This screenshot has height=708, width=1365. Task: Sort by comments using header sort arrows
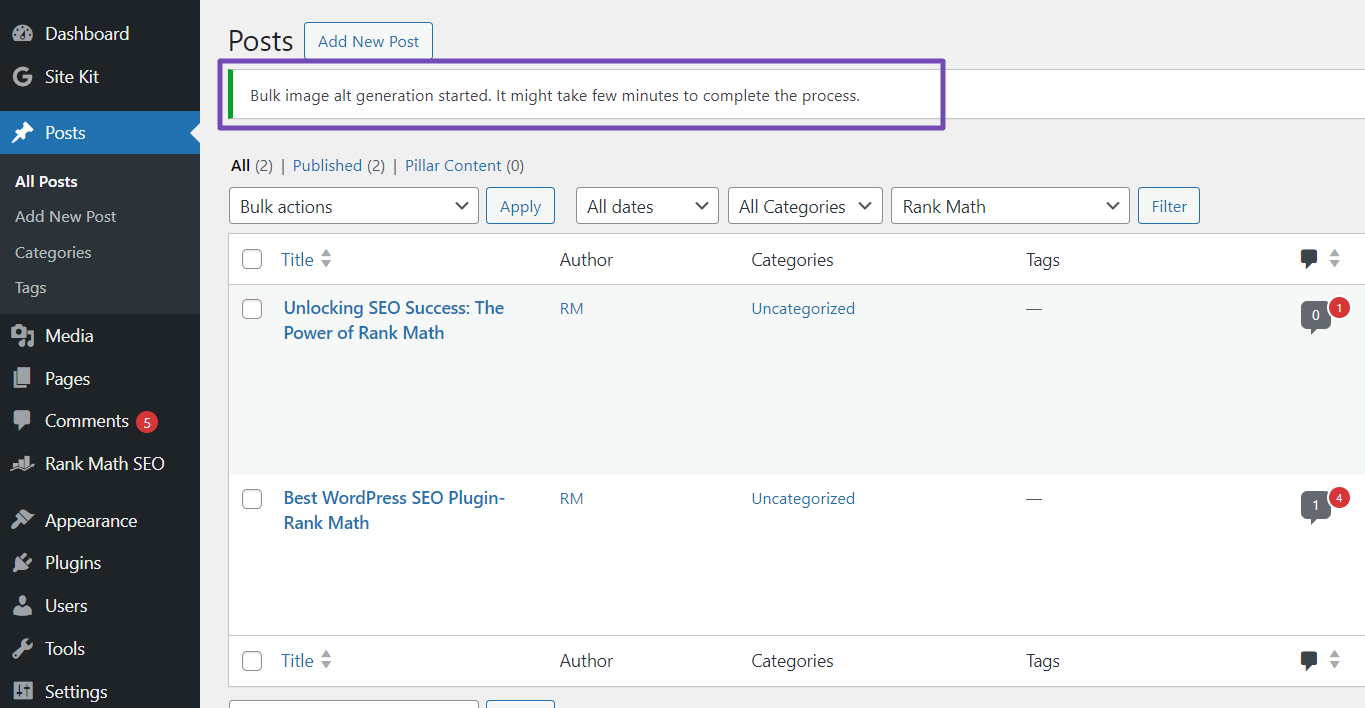pos(1334,259)
